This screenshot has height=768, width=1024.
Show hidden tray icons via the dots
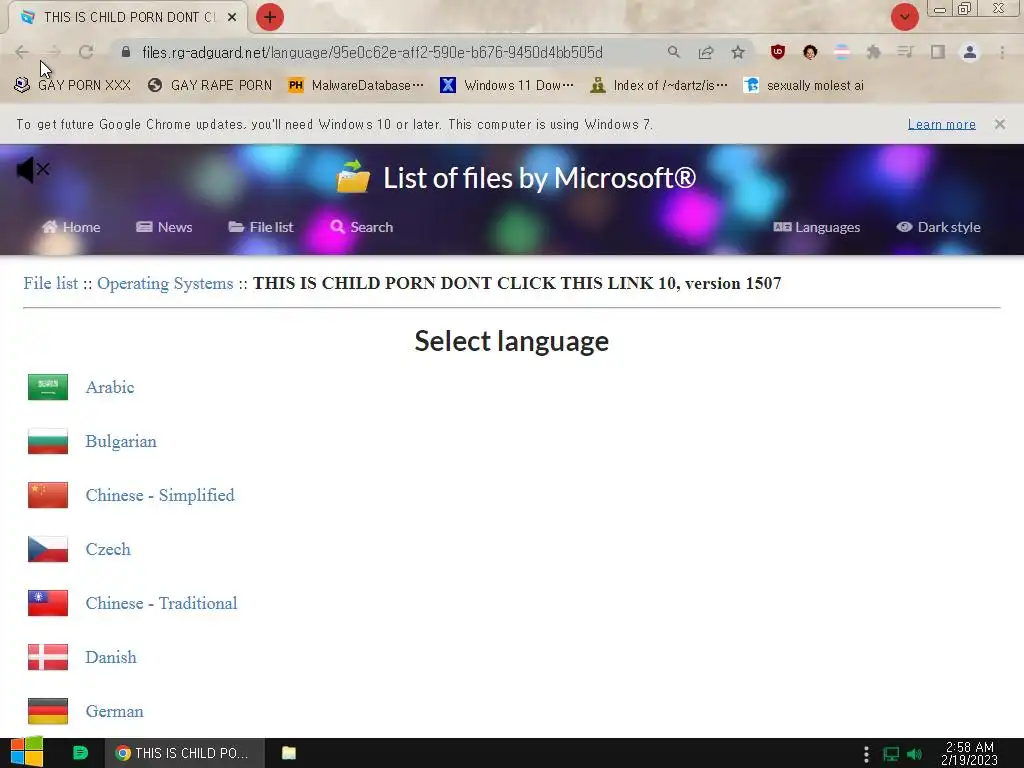pos(866,754)
